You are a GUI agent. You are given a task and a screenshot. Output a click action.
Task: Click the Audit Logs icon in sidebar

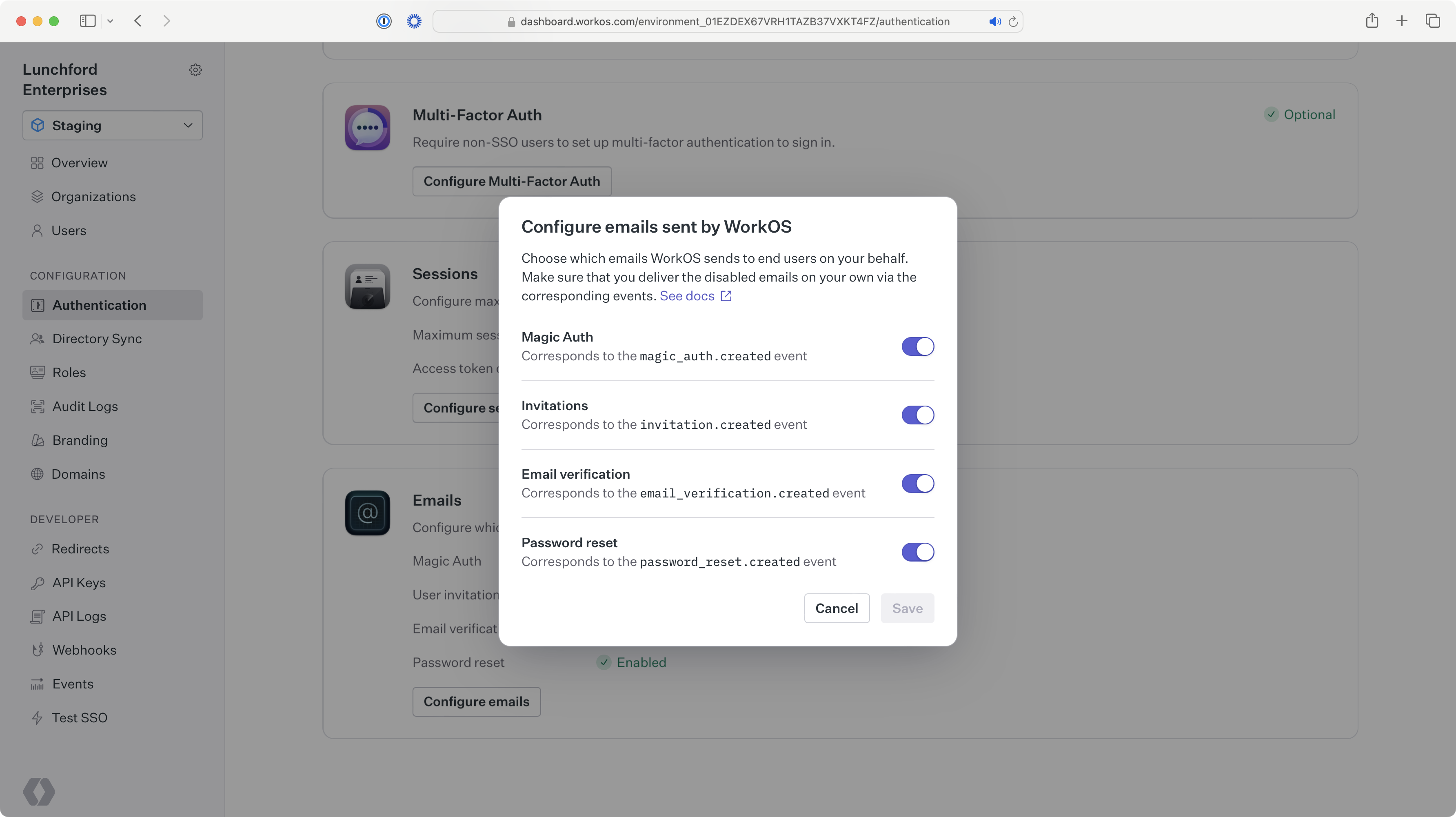37,406
